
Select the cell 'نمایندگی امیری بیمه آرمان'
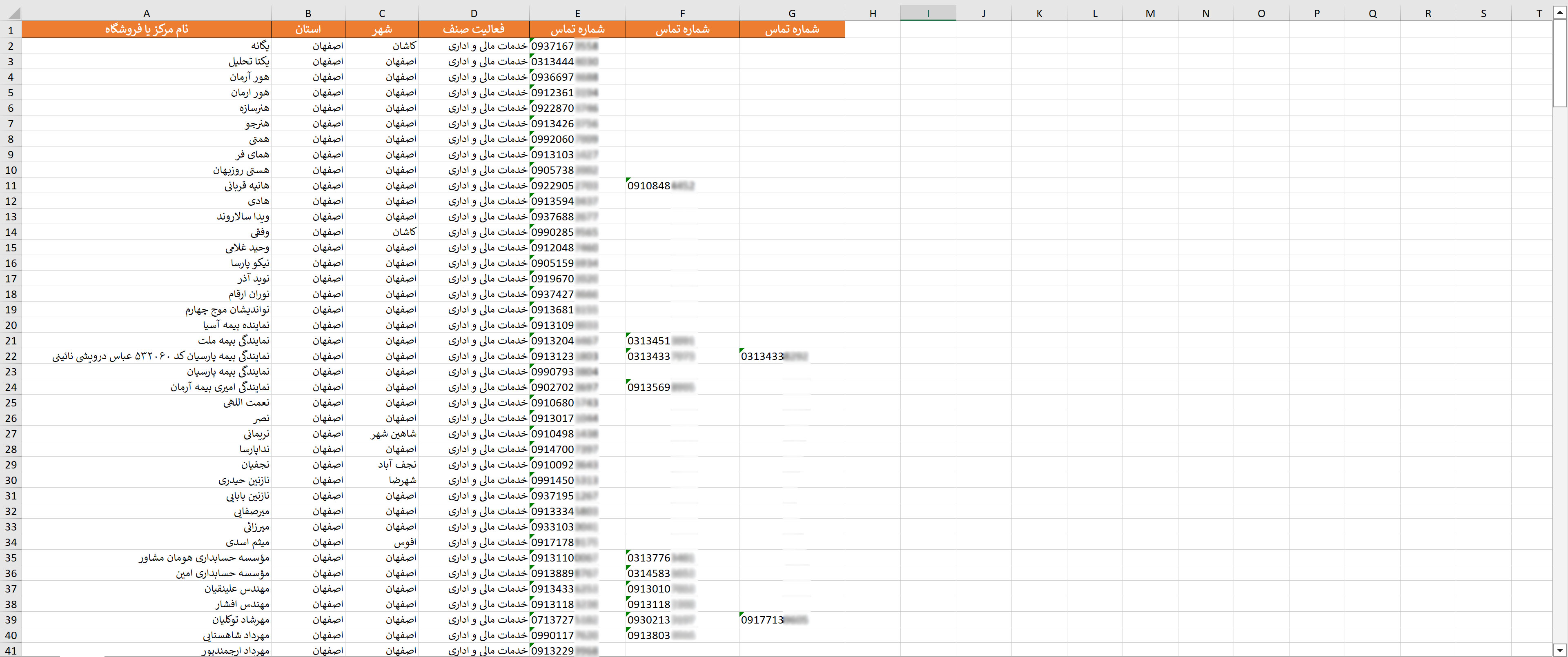click(x=146, y=387)
